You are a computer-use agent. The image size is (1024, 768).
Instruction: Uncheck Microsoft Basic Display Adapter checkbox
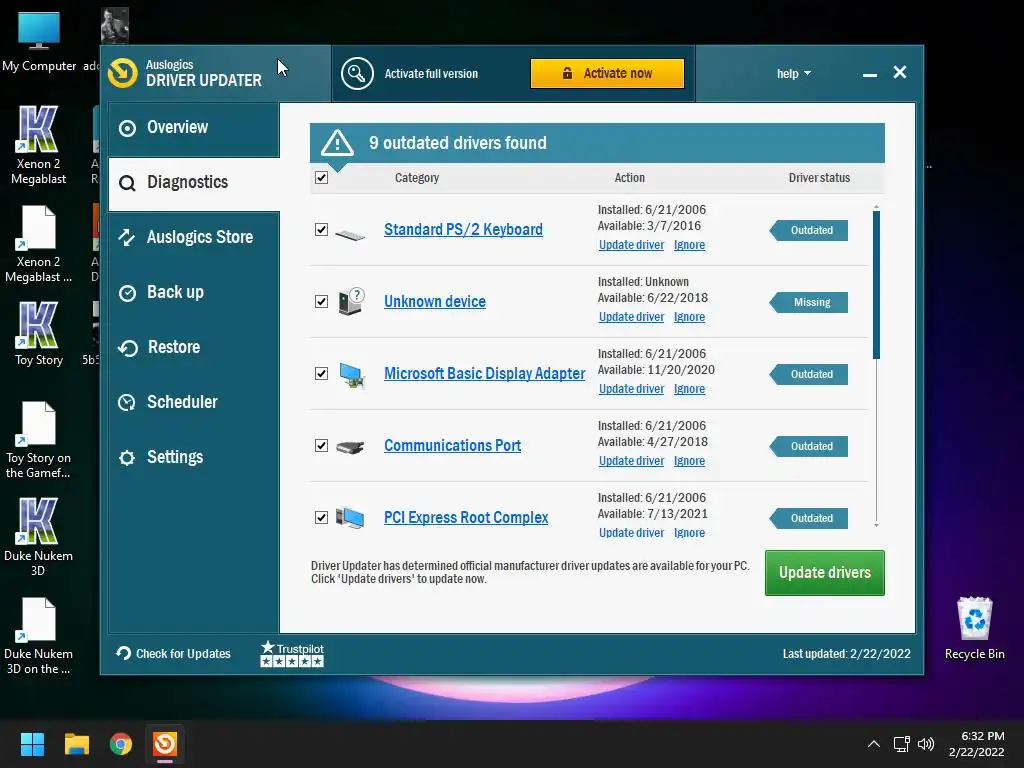[321, 374]
